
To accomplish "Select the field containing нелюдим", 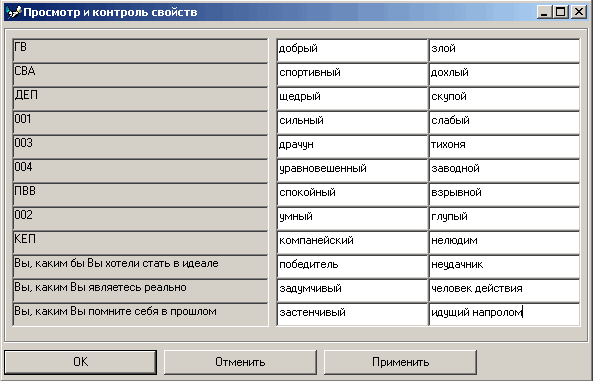I will 504,243.
